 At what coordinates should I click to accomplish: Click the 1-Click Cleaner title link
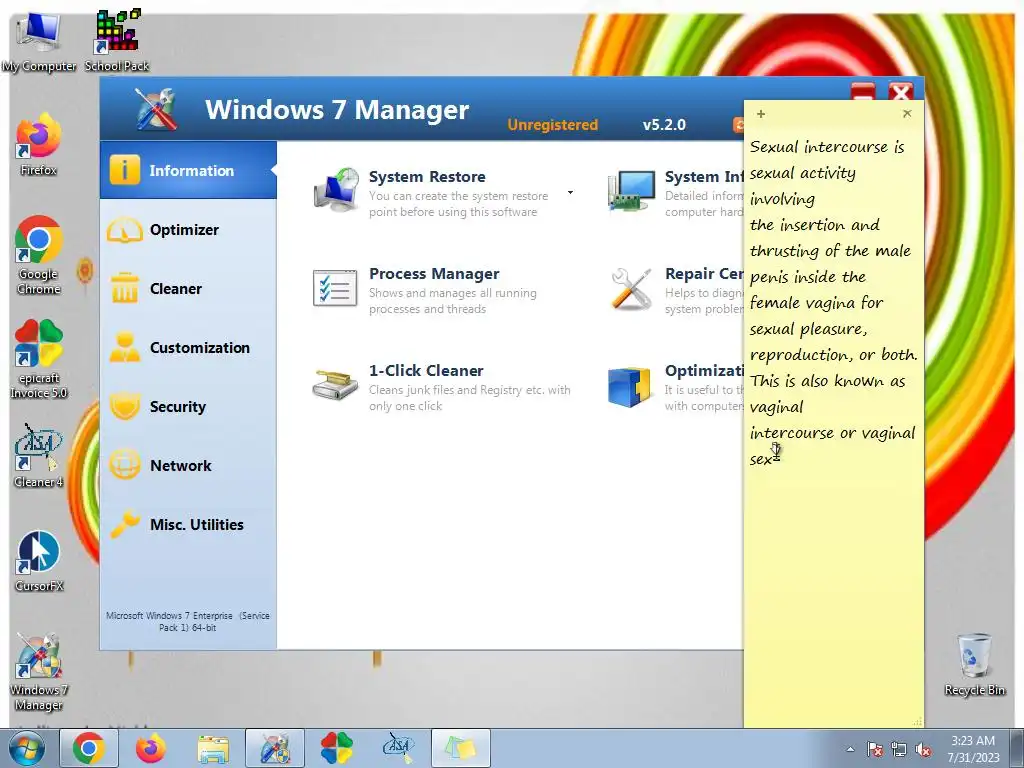pyautogui.click(x=426, y=370)
